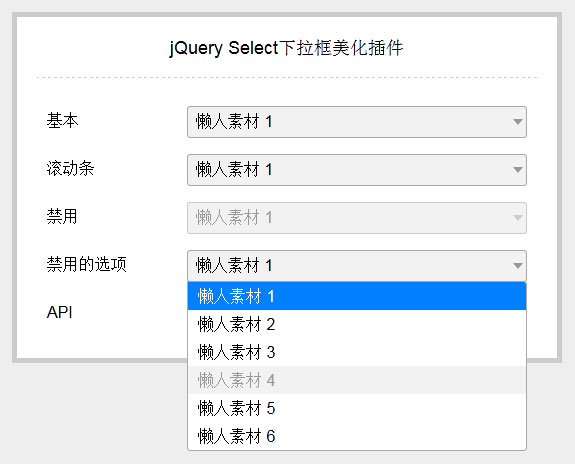Click the 滚动条 label

click(70, 169)
